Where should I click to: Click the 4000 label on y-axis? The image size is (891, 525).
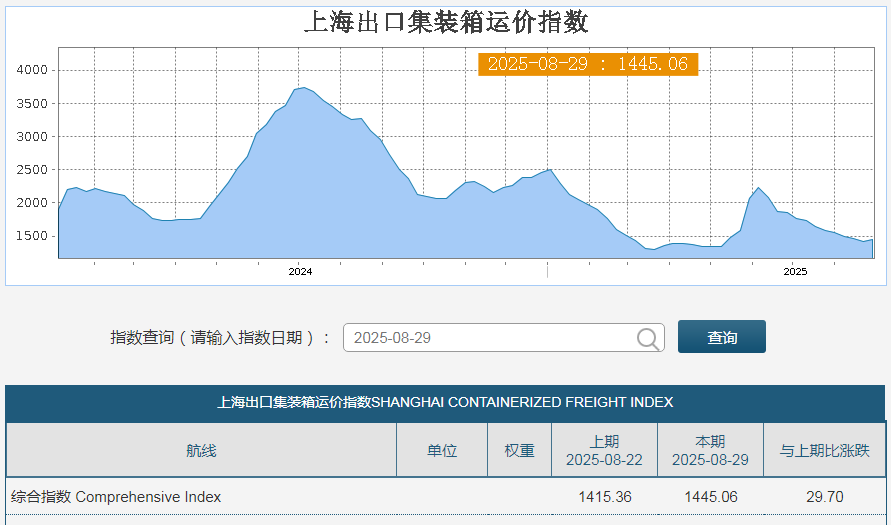32,70
